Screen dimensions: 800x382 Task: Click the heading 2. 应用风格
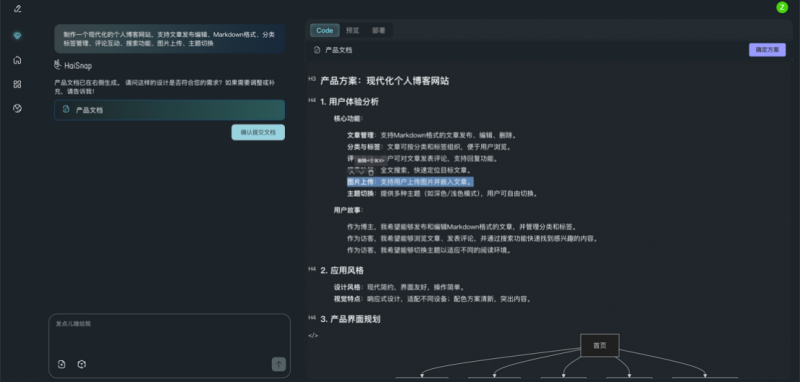click(x=342, y=270)
